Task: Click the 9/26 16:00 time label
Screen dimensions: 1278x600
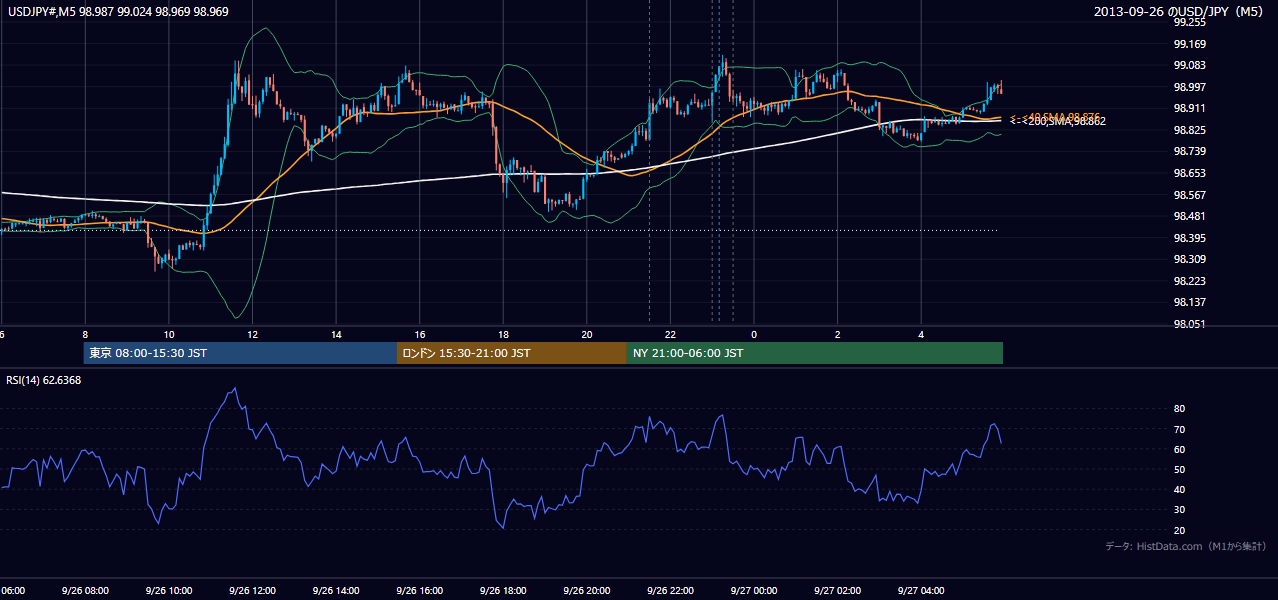Action: point(419,591)
